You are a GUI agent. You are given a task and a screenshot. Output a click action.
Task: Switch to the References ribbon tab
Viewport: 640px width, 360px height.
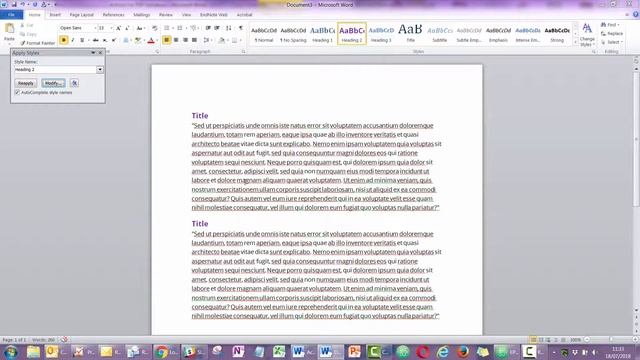tap(113, 15)
